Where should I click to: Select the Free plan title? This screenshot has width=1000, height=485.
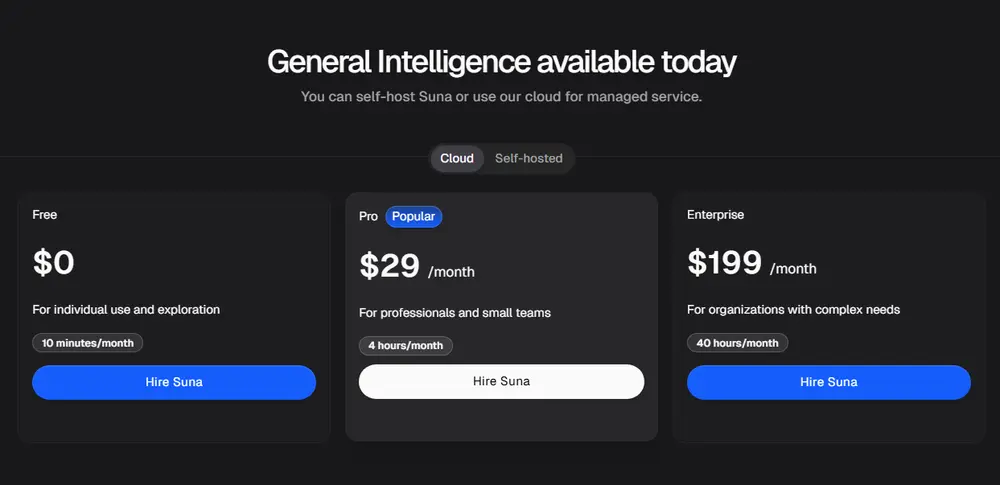[x=45, y=214]
